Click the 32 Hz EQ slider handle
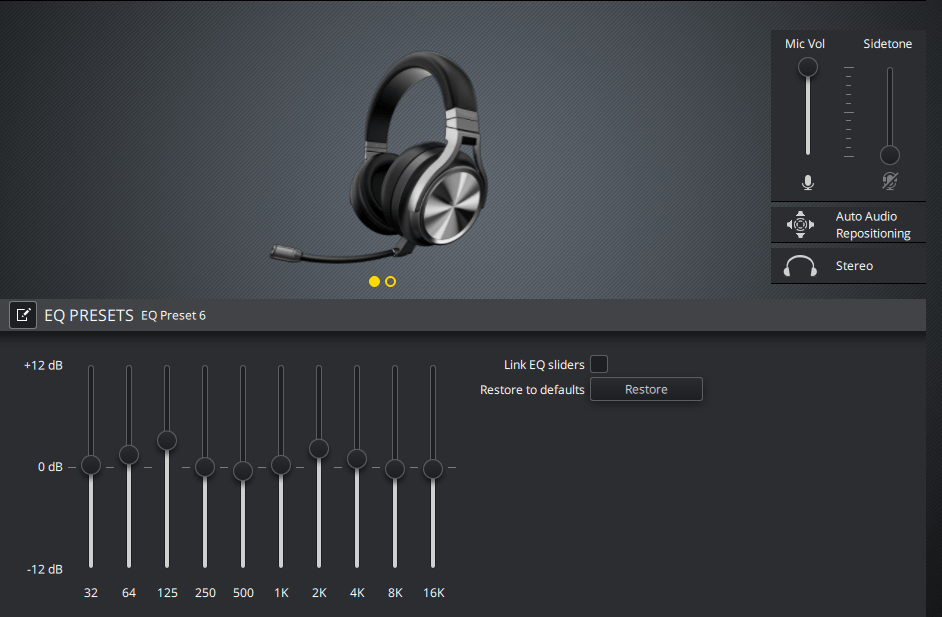Viewport: 942px width, 617px height. (91, 465)
